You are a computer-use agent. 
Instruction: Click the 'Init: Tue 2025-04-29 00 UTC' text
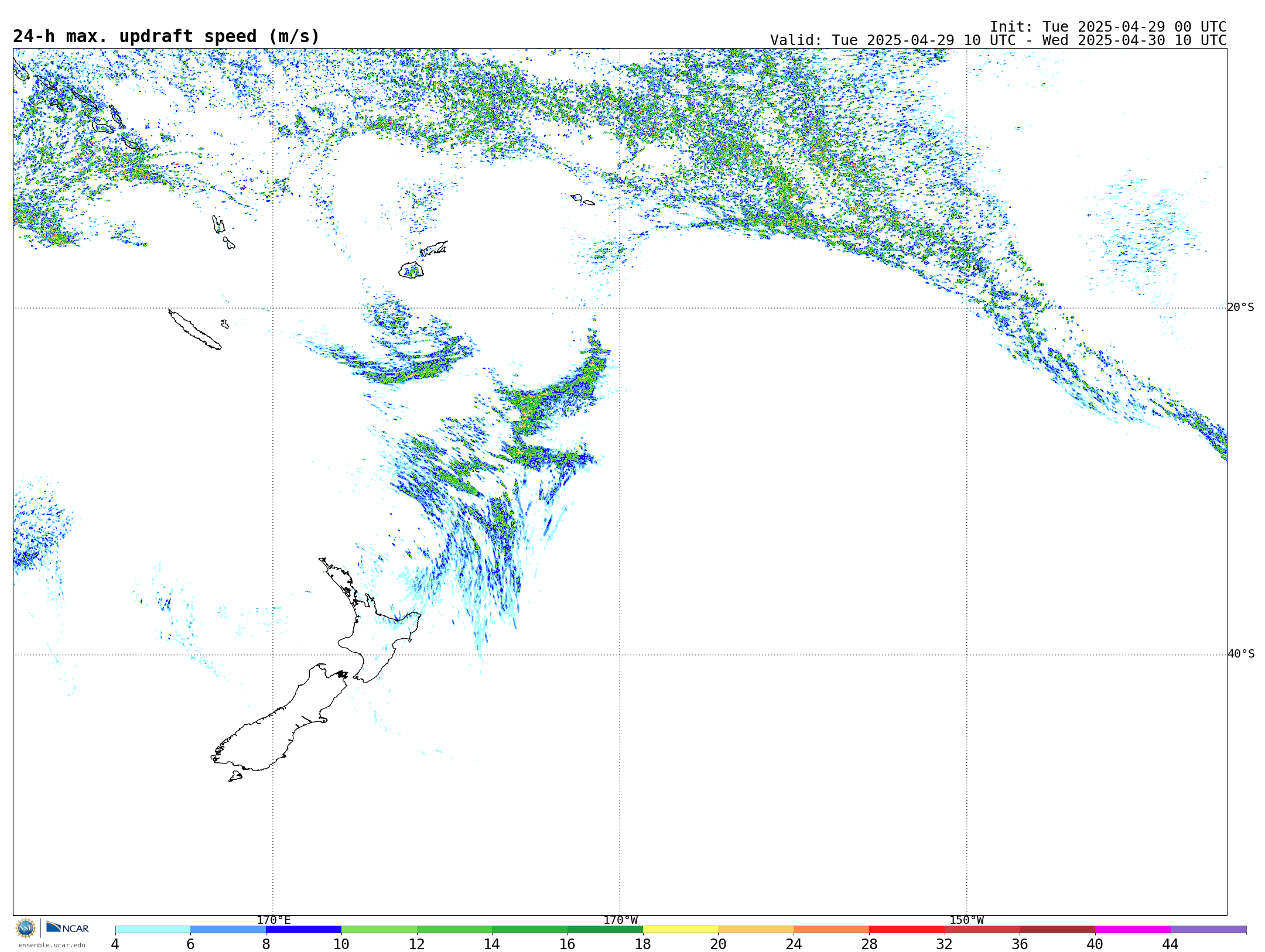[1108, 27]
